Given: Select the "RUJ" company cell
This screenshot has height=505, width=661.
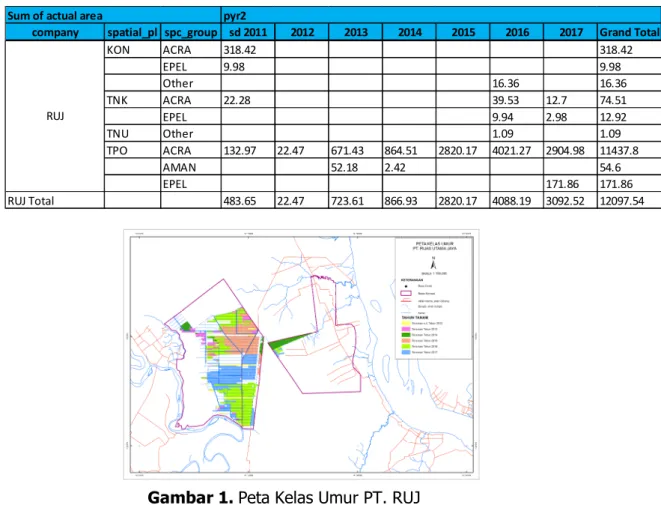Looking at the screenshot, I should [x=55, y=116].
